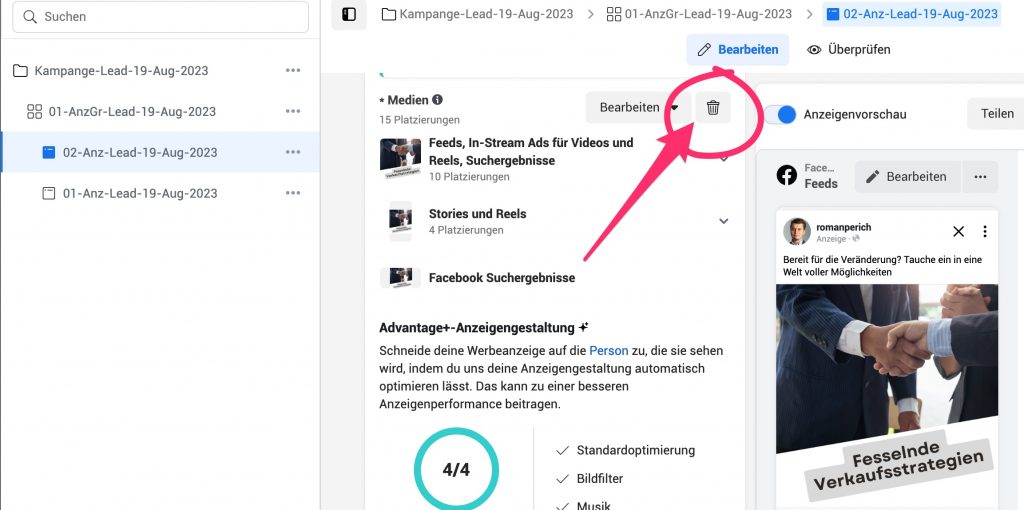
Task: Click the blue ad icon for 02-Anz-Lead
Action: [x=48, y=152]
